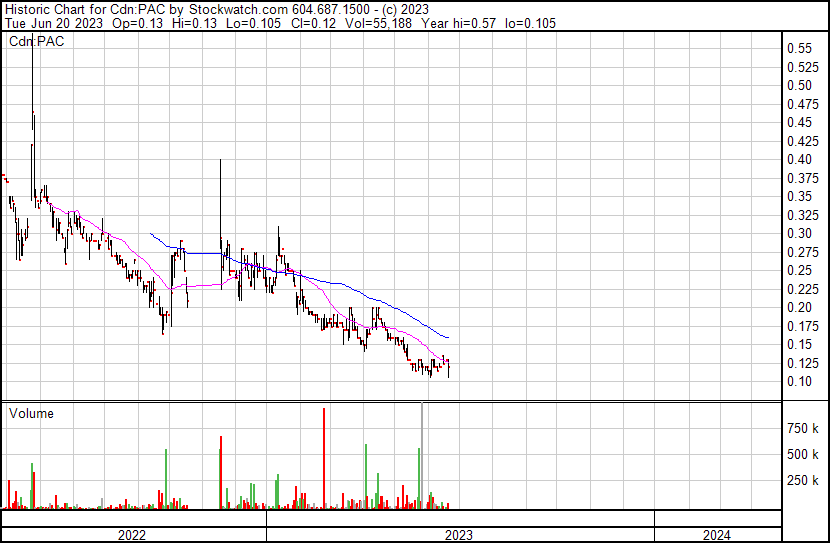Click the Volume panel label

coord(31,413)
